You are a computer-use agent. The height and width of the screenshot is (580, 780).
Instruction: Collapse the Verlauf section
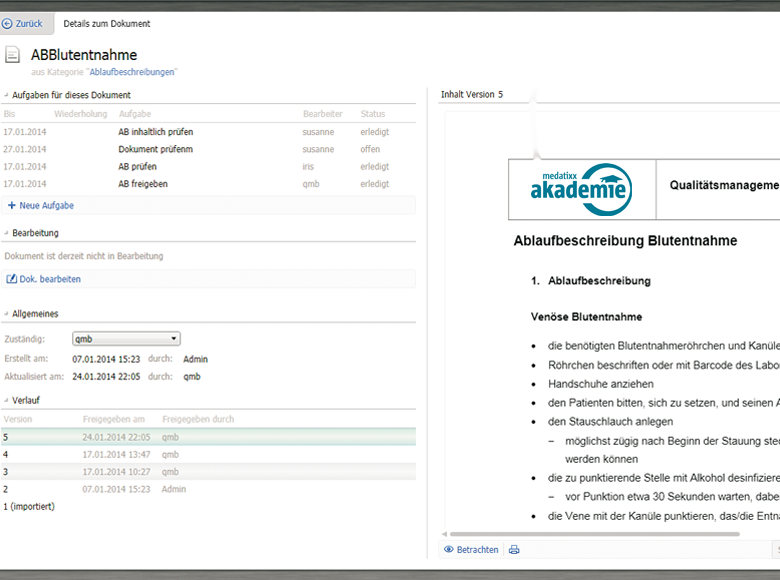click(x=7, y=400)
